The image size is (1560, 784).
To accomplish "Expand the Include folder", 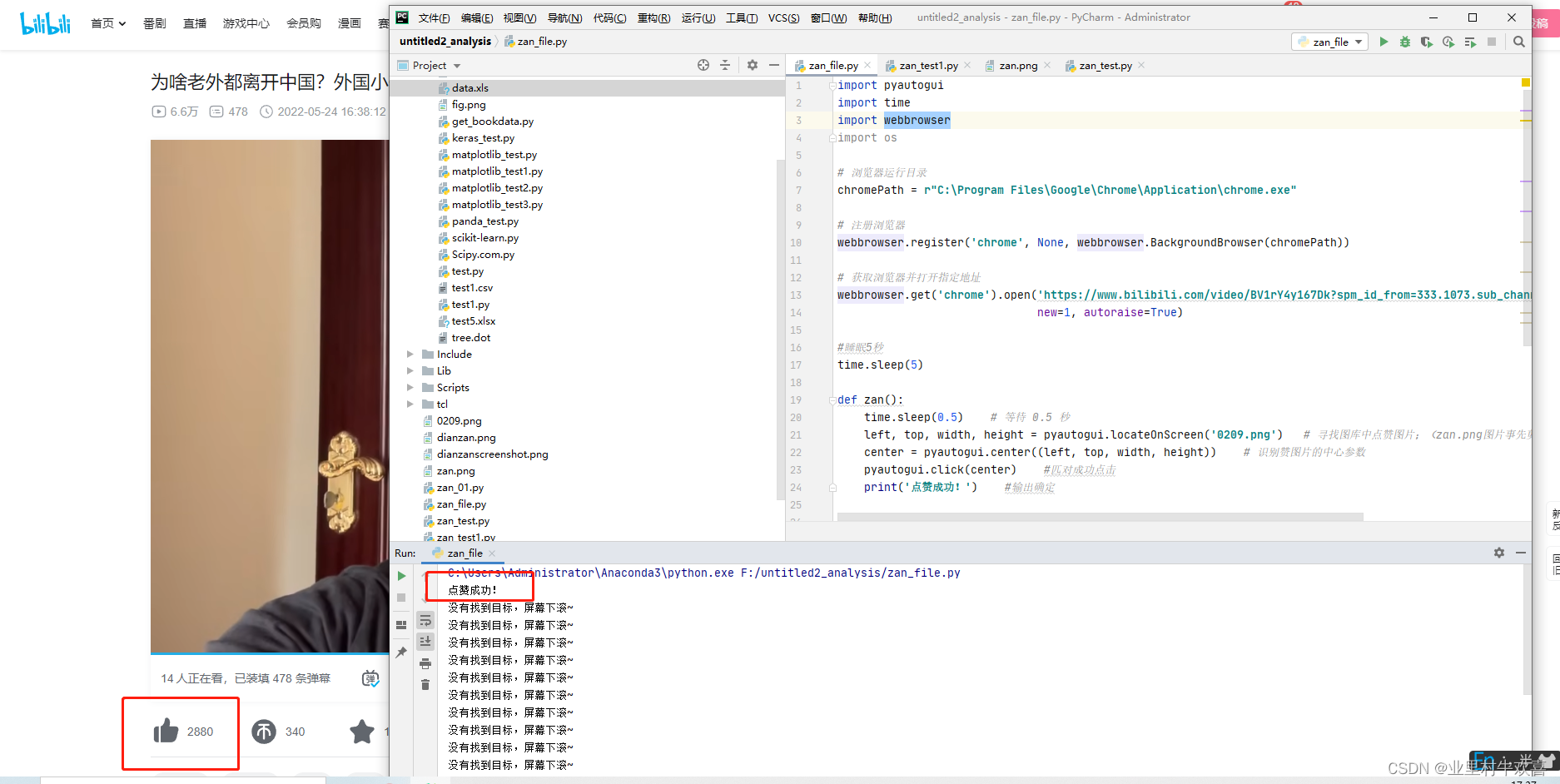I will pos(410,355).
